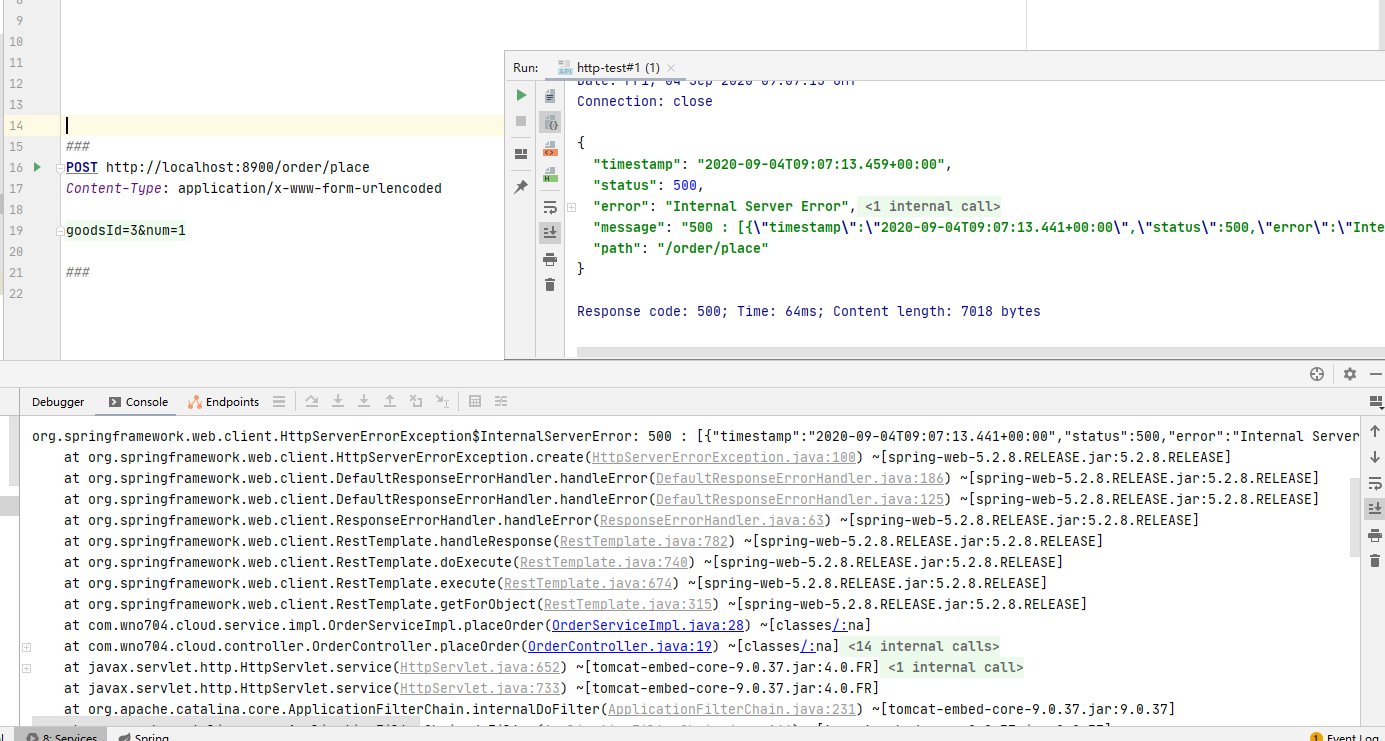This screenshot has width=1385, height=741.
Task: Open the Endpoints tab
Action: pos(223,402)
